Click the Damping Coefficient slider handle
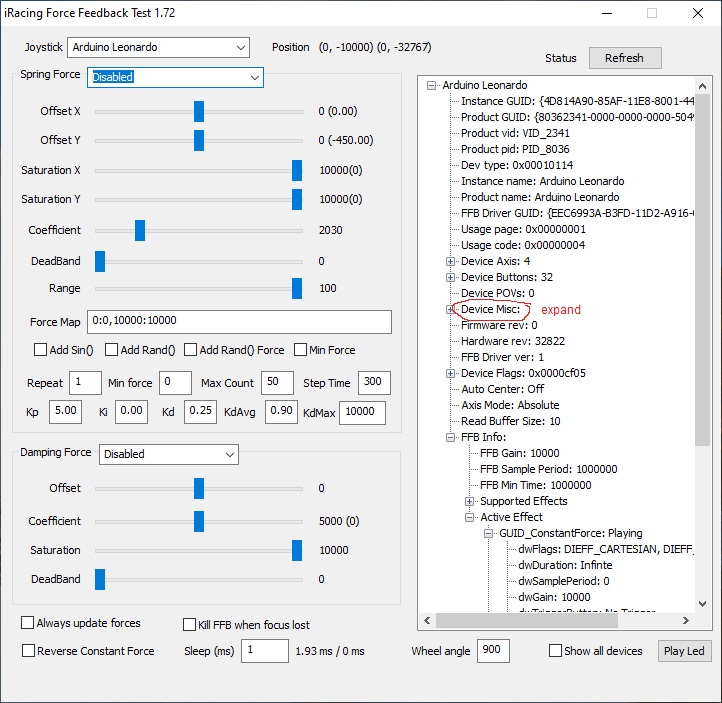The image size is (722, 703). [199, 522]
